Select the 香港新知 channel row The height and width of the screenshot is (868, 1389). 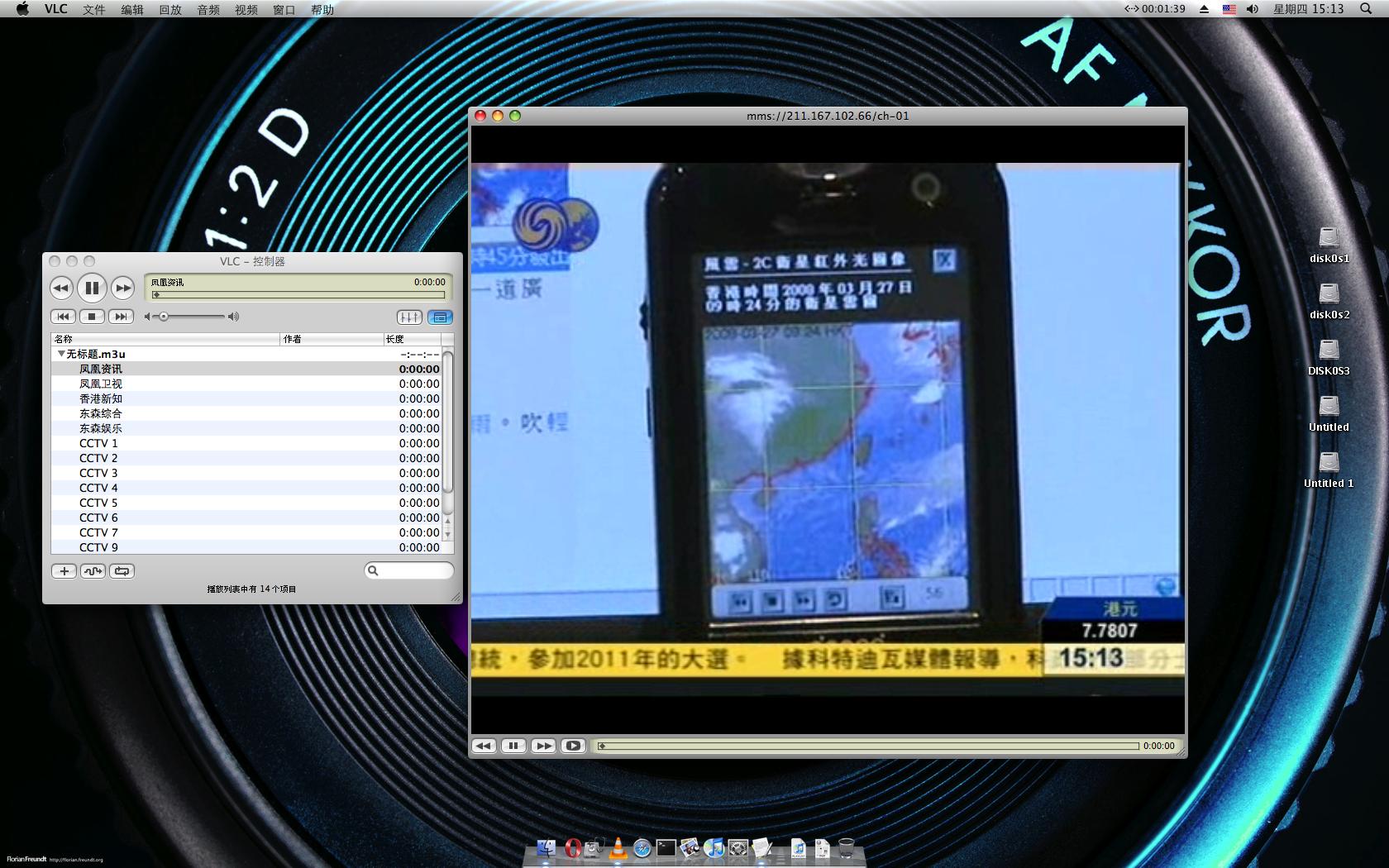click(246, 398)
